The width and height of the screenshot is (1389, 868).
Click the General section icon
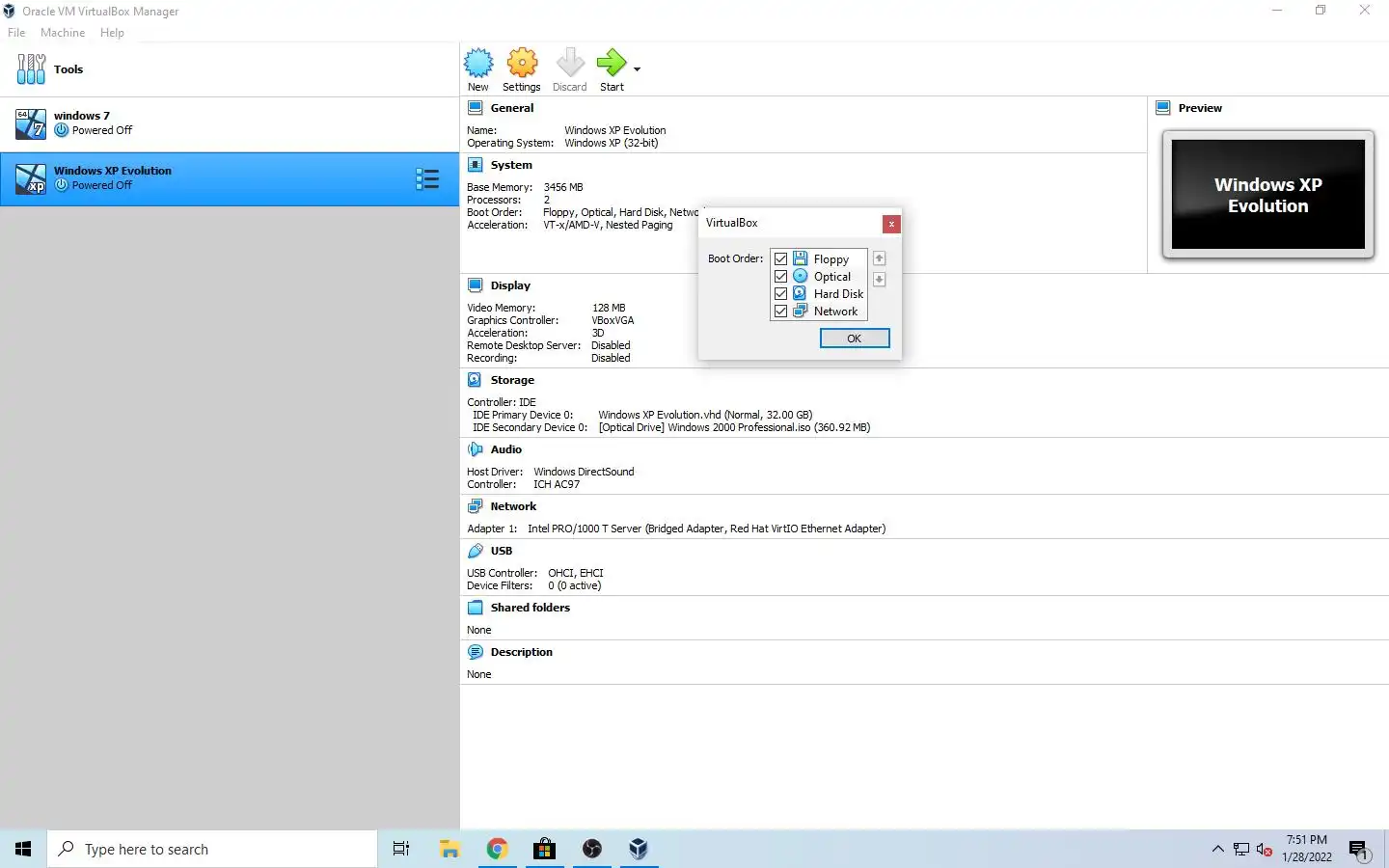tap(475, 108)
